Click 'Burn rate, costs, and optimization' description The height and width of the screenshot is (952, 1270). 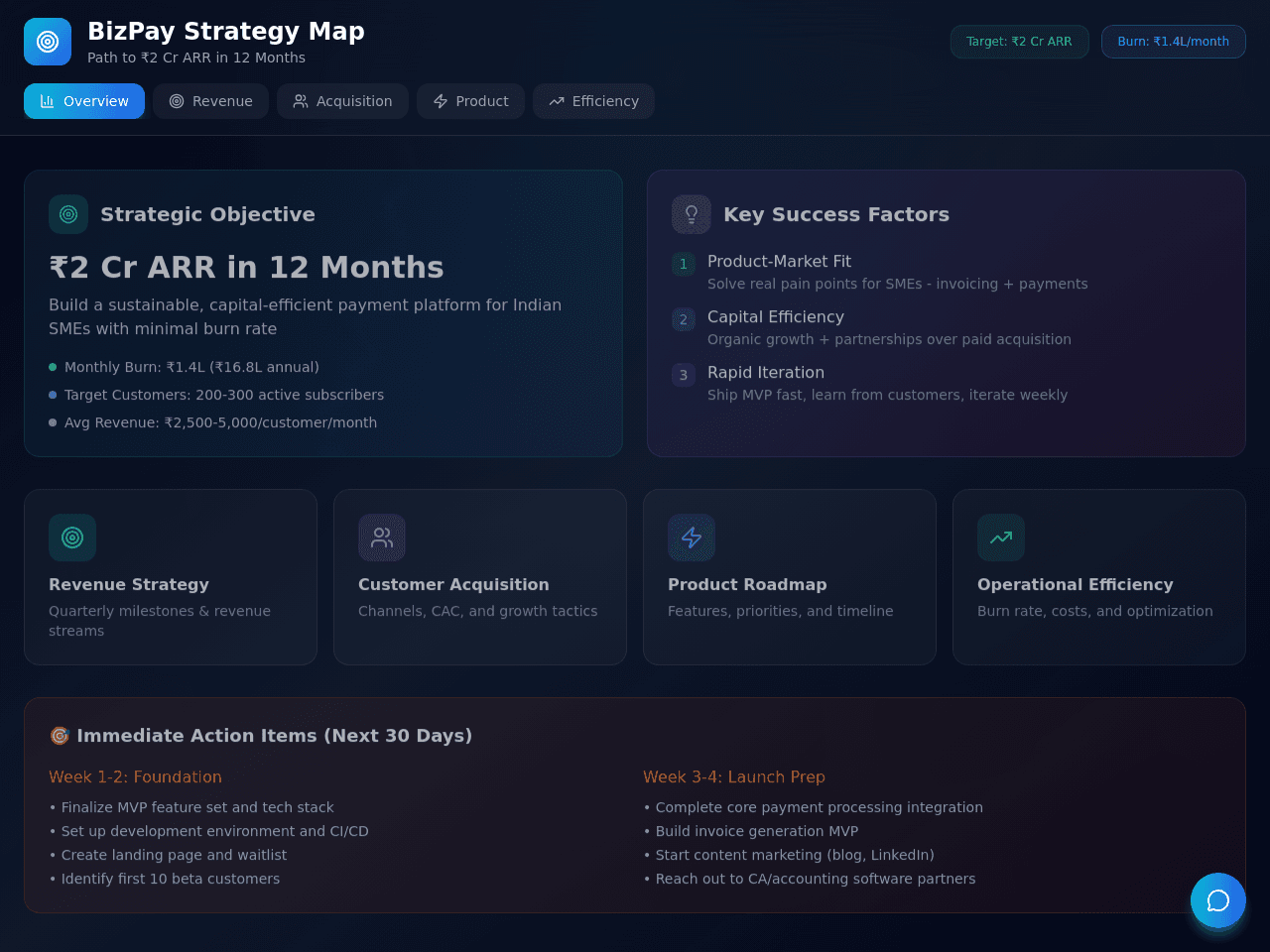pos(1095,611)
